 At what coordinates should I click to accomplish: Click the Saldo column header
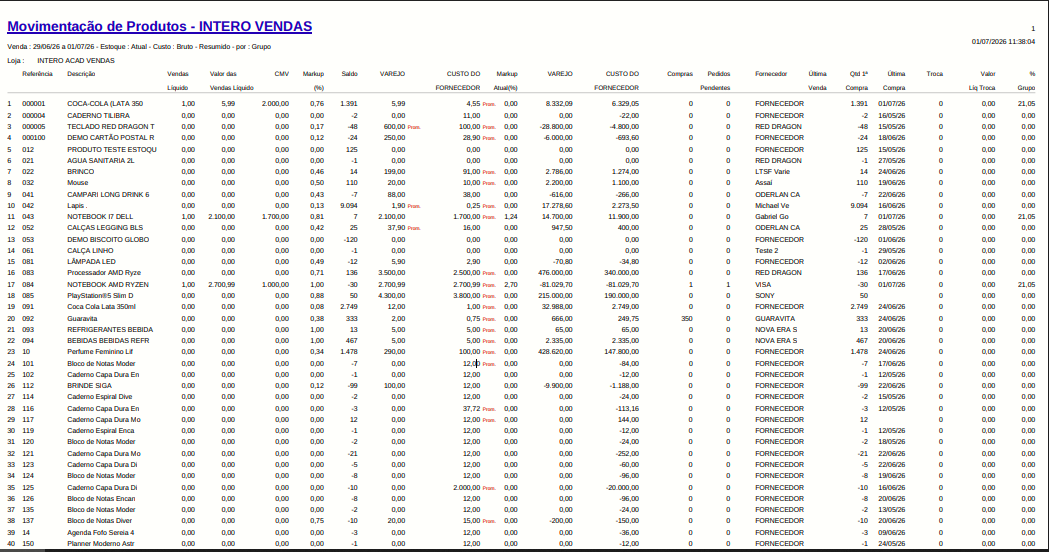349,74
